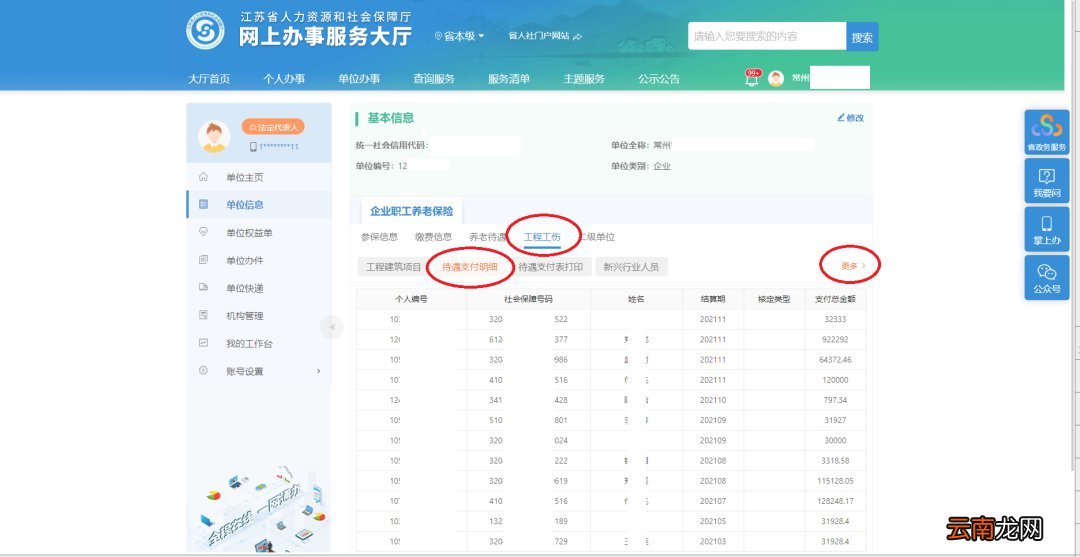1080x557 pixels.
Task: Click the 修改 edit pencil link
Action: click(851, 118)
